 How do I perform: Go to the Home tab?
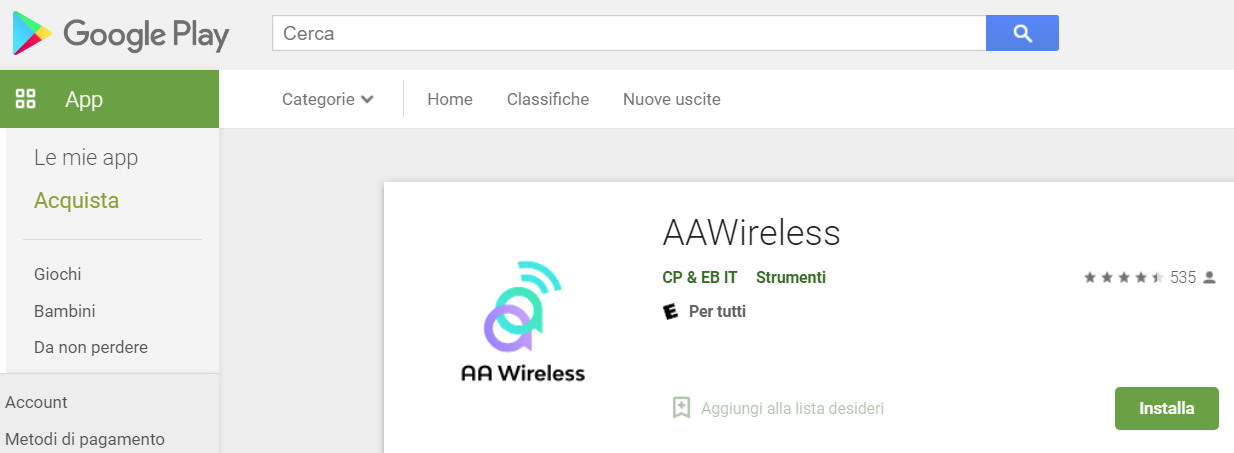coord(450,99)
